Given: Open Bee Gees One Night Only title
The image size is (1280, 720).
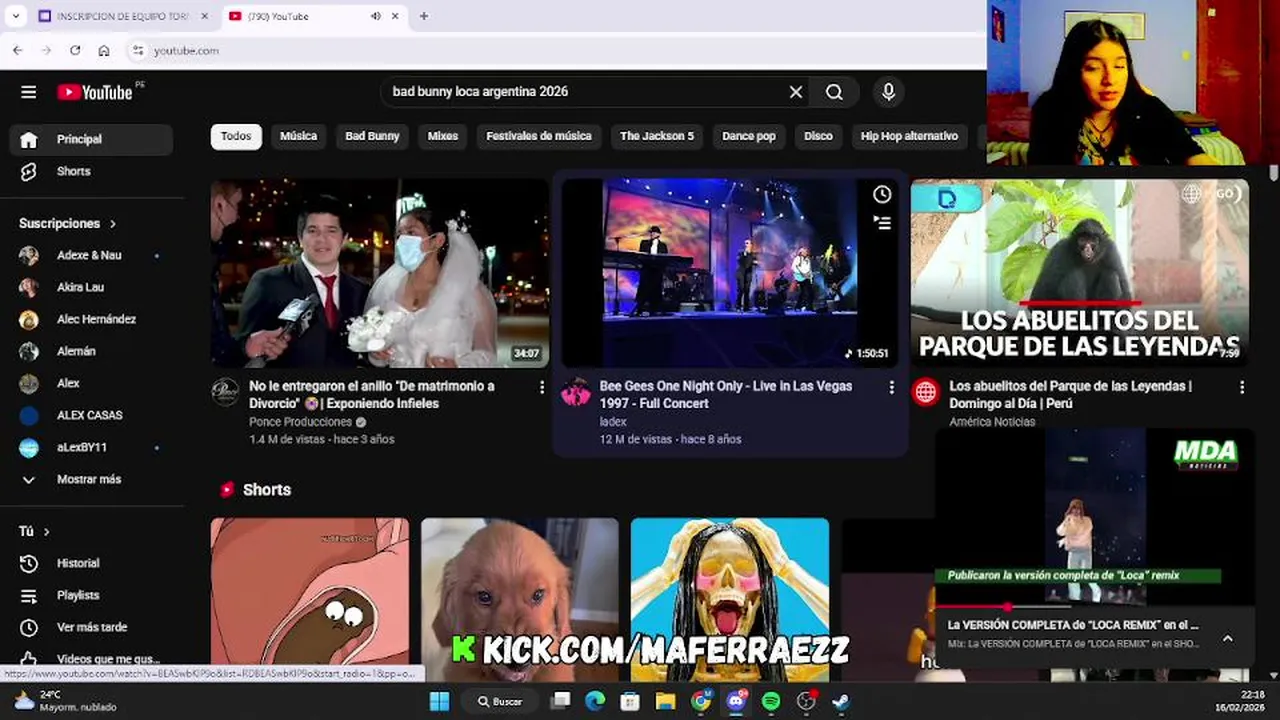Looking at the screenshot, I should 726,394.
